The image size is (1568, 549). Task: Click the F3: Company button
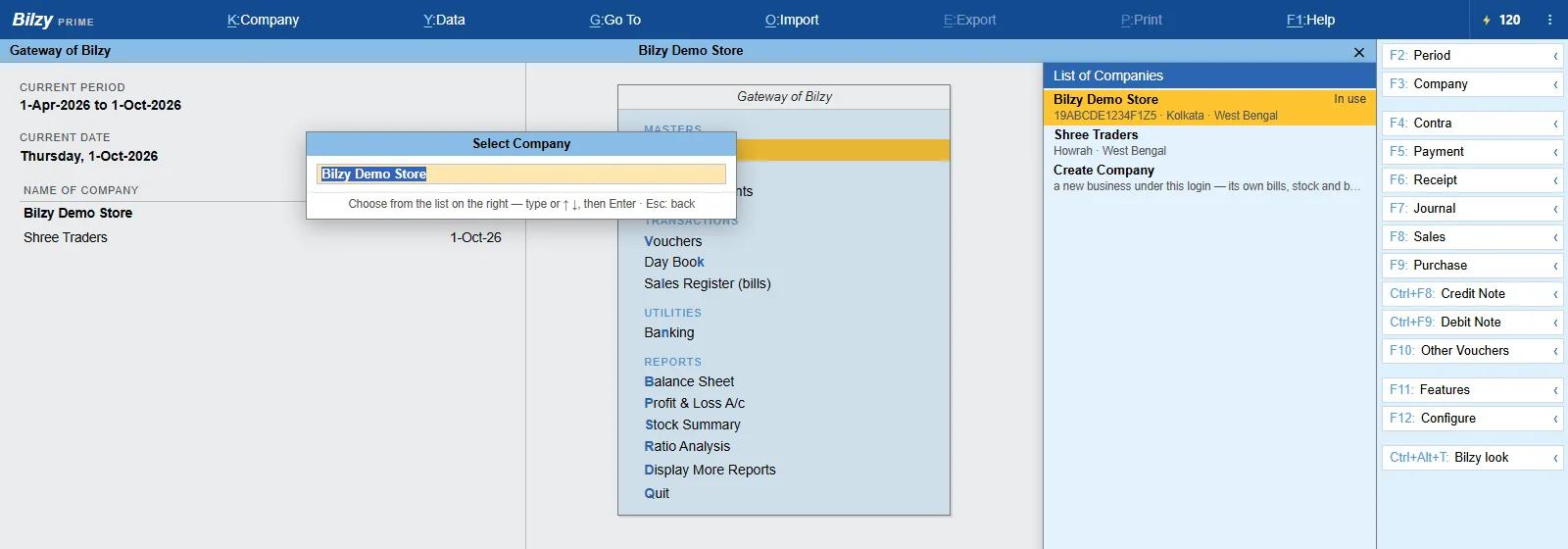tap(1472, 84)
